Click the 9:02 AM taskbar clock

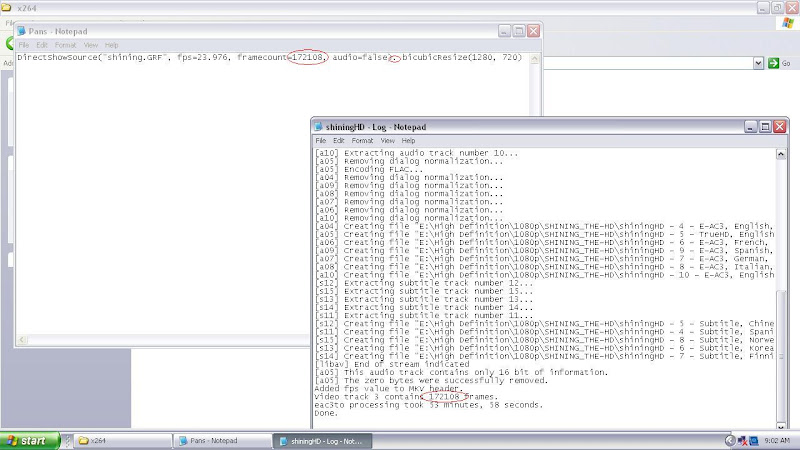[777, 441]
